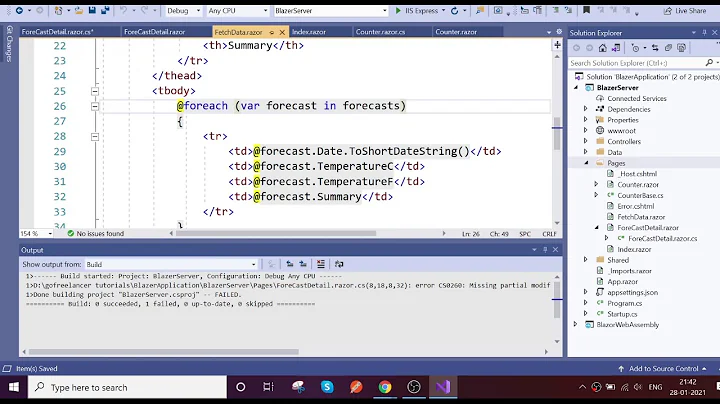Collapse the Pages folder in Solution Explorer
The width and height of the screenshot is (720, 404).
pyautogui.click(x=597, y=162)
